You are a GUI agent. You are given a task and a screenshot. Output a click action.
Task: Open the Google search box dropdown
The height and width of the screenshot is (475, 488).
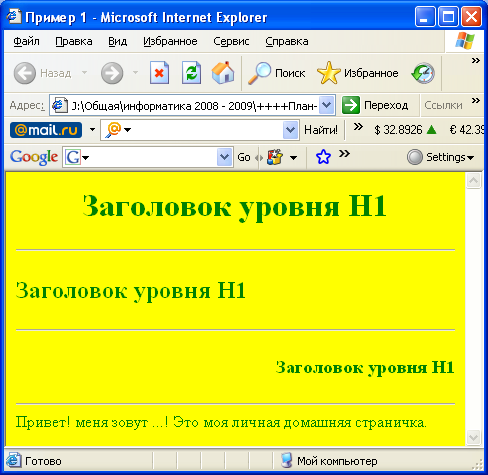coord(224,157)
